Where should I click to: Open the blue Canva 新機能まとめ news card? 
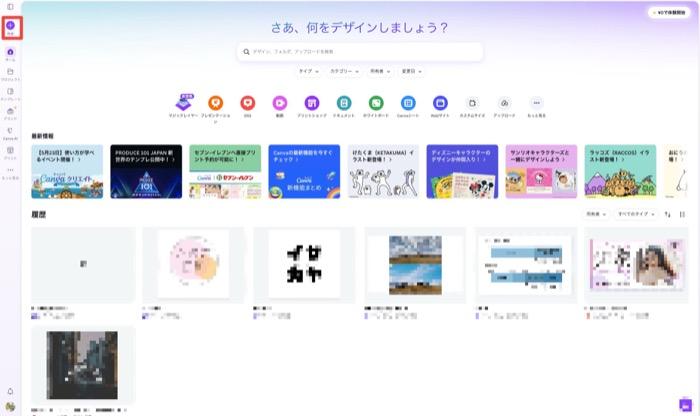(x=304, y=171)
